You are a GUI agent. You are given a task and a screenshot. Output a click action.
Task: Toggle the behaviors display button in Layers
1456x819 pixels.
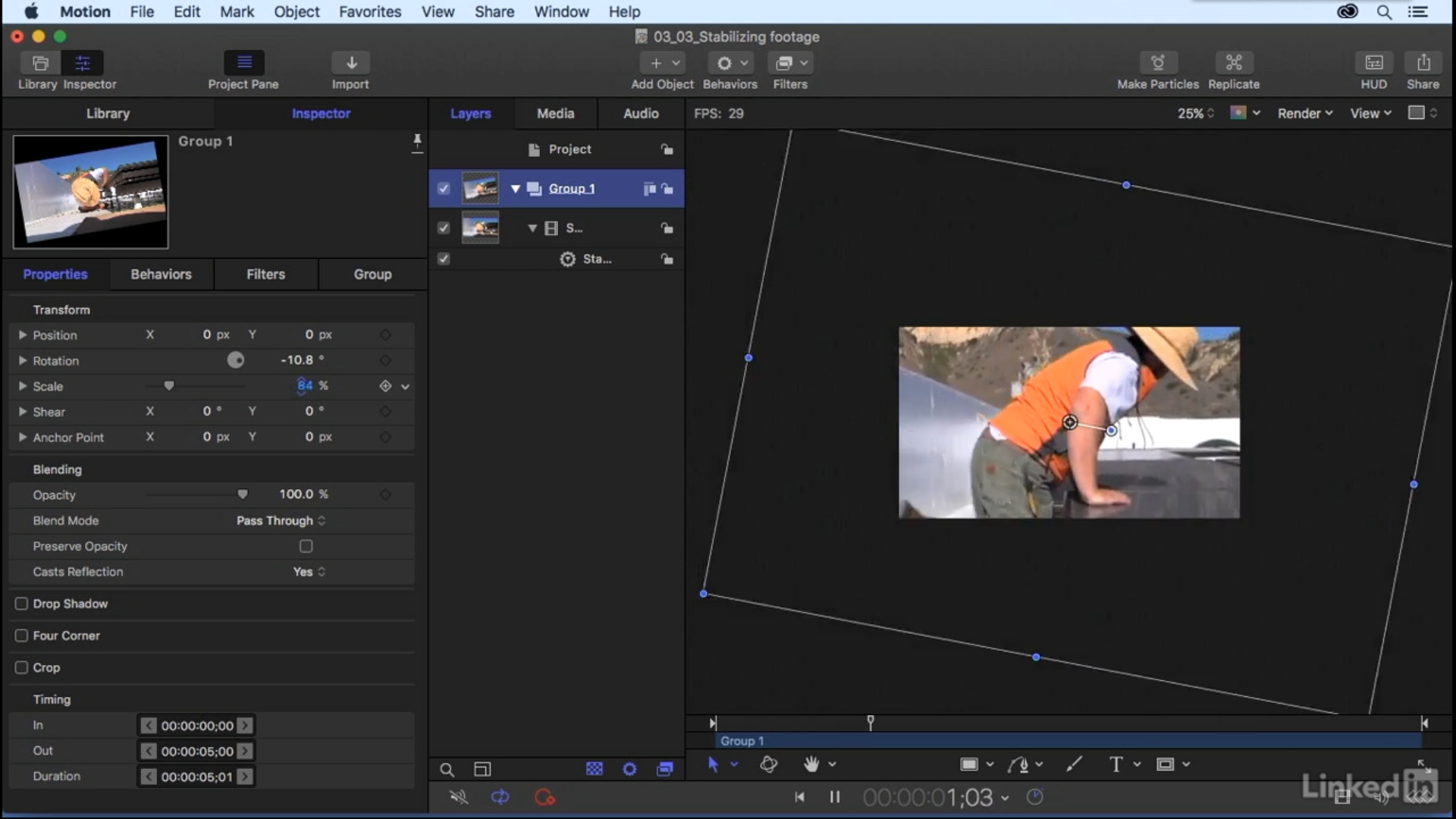[629, 769]
